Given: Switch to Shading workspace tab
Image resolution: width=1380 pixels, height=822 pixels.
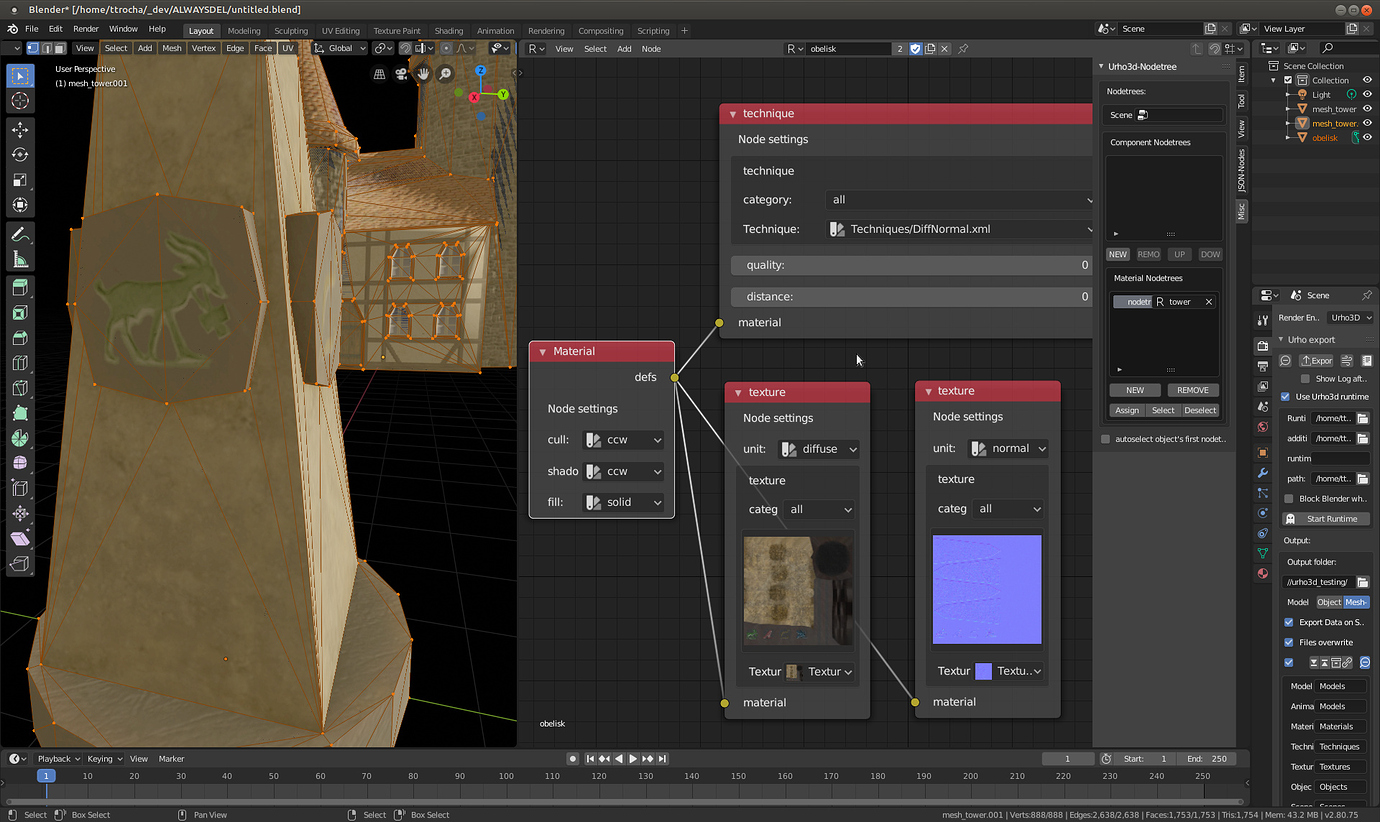Looking at the screenshot, I should pos(448,30).
